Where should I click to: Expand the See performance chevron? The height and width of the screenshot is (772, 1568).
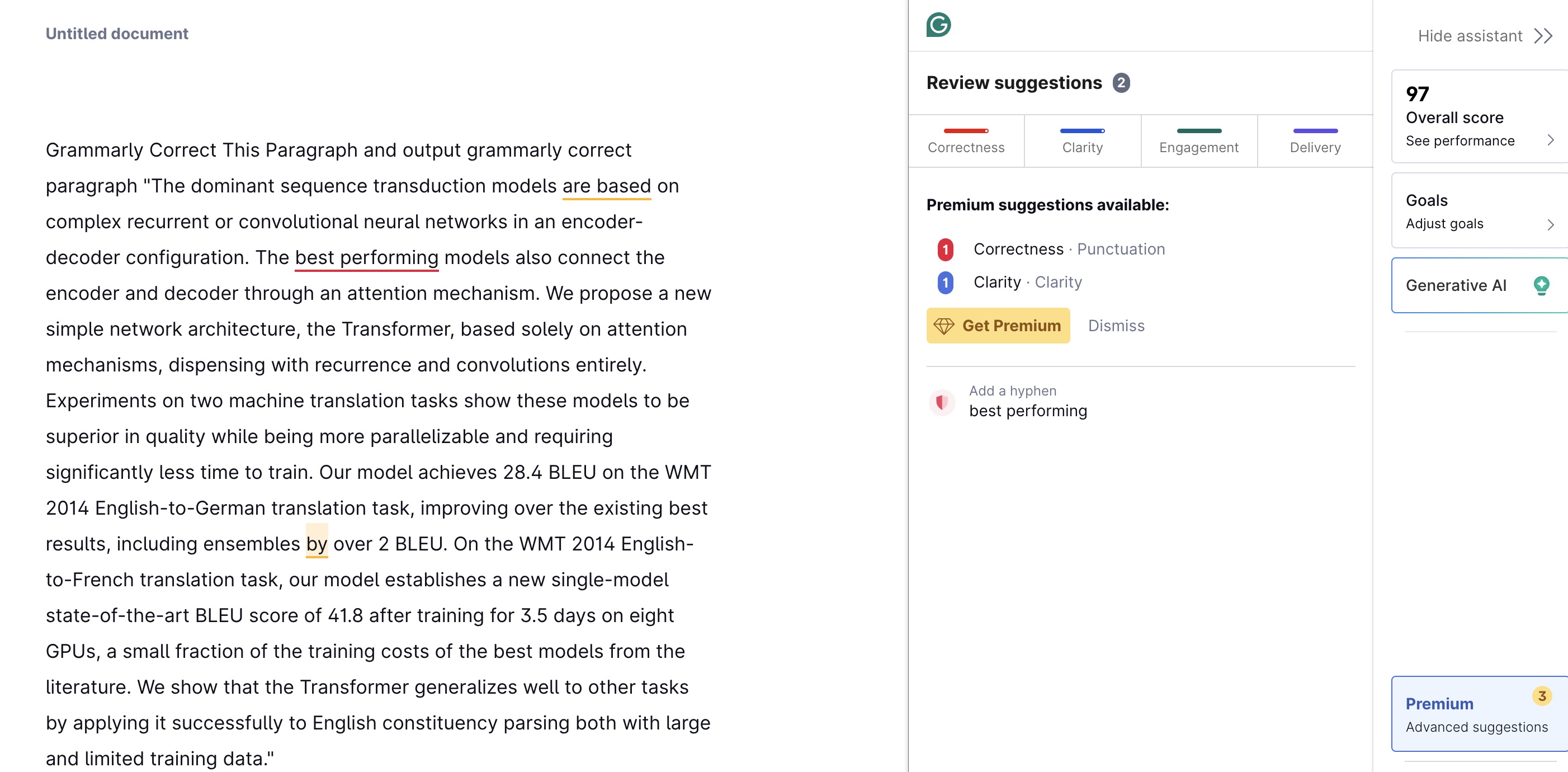pyautogui.click(x=1550, y=140)
